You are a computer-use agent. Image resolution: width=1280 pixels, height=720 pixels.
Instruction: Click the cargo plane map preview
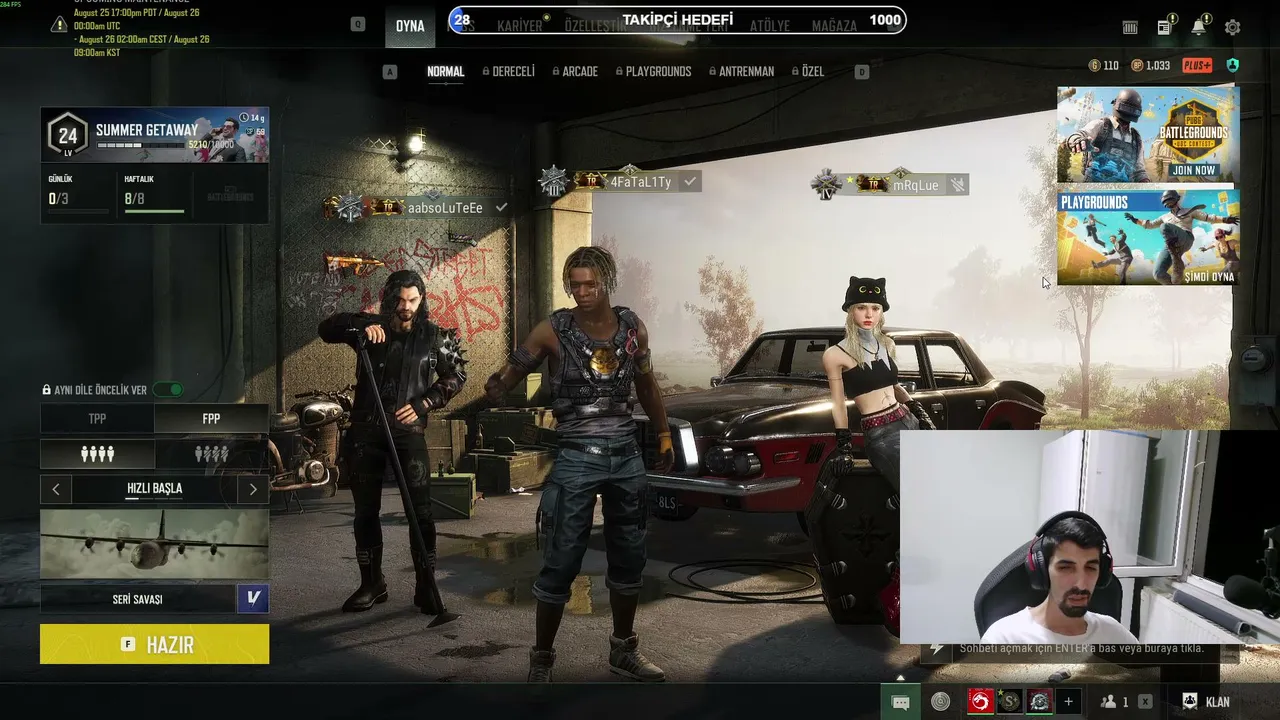[154, 545]
